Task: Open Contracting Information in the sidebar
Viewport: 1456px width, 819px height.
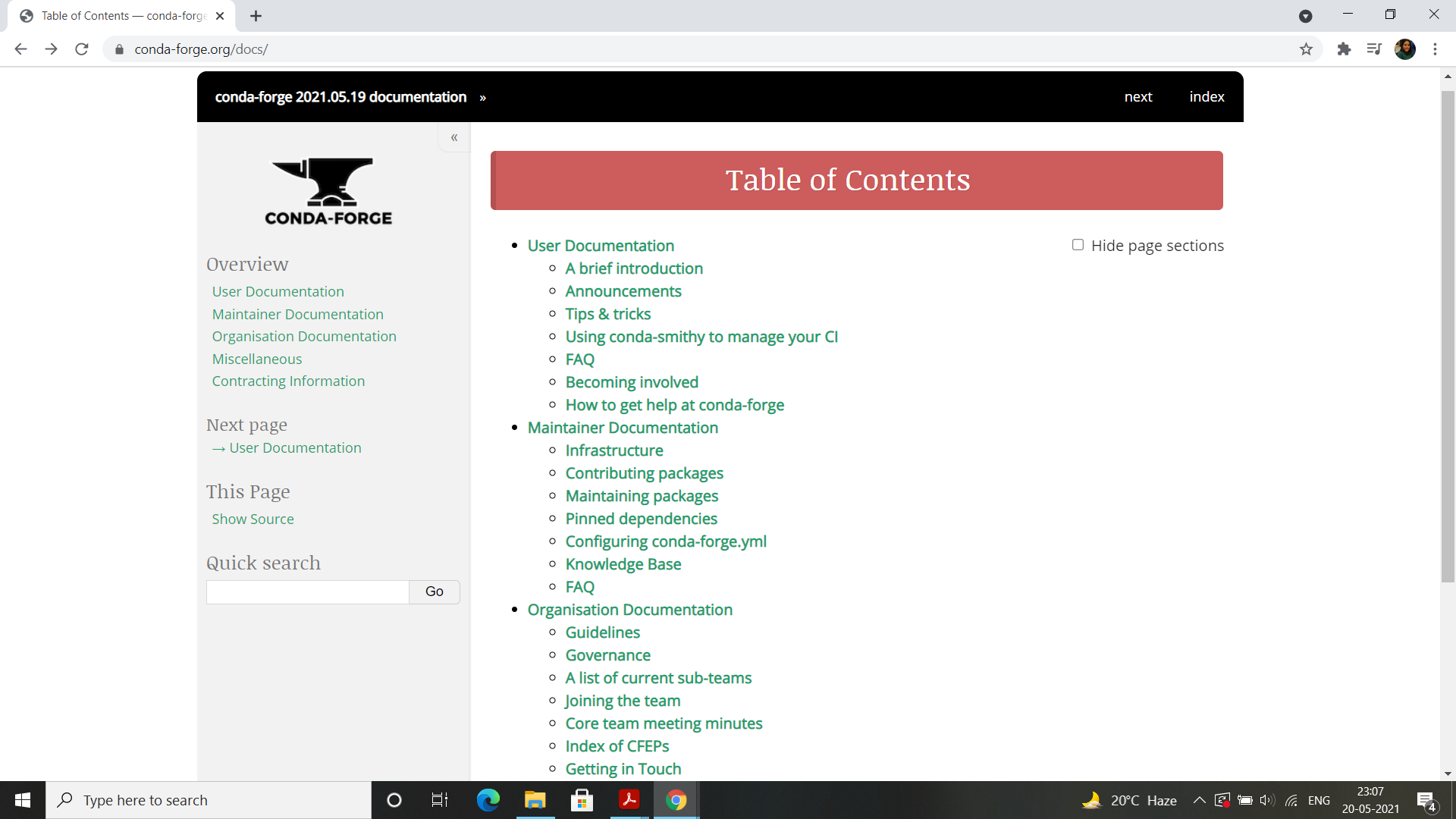Action: [x=288, y=381]
